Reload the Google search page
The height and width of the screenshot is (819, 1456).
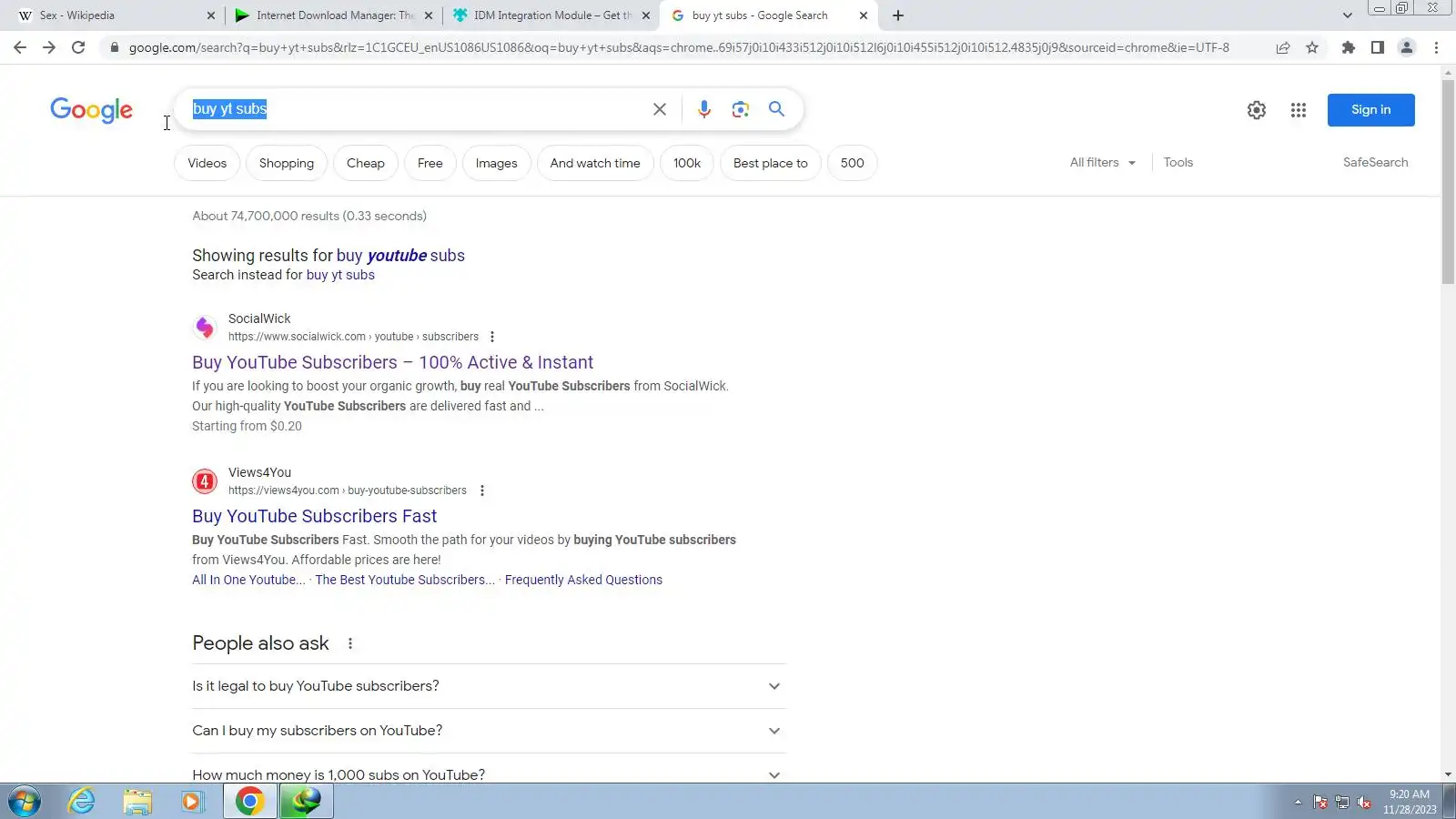[x=78, y=47]
